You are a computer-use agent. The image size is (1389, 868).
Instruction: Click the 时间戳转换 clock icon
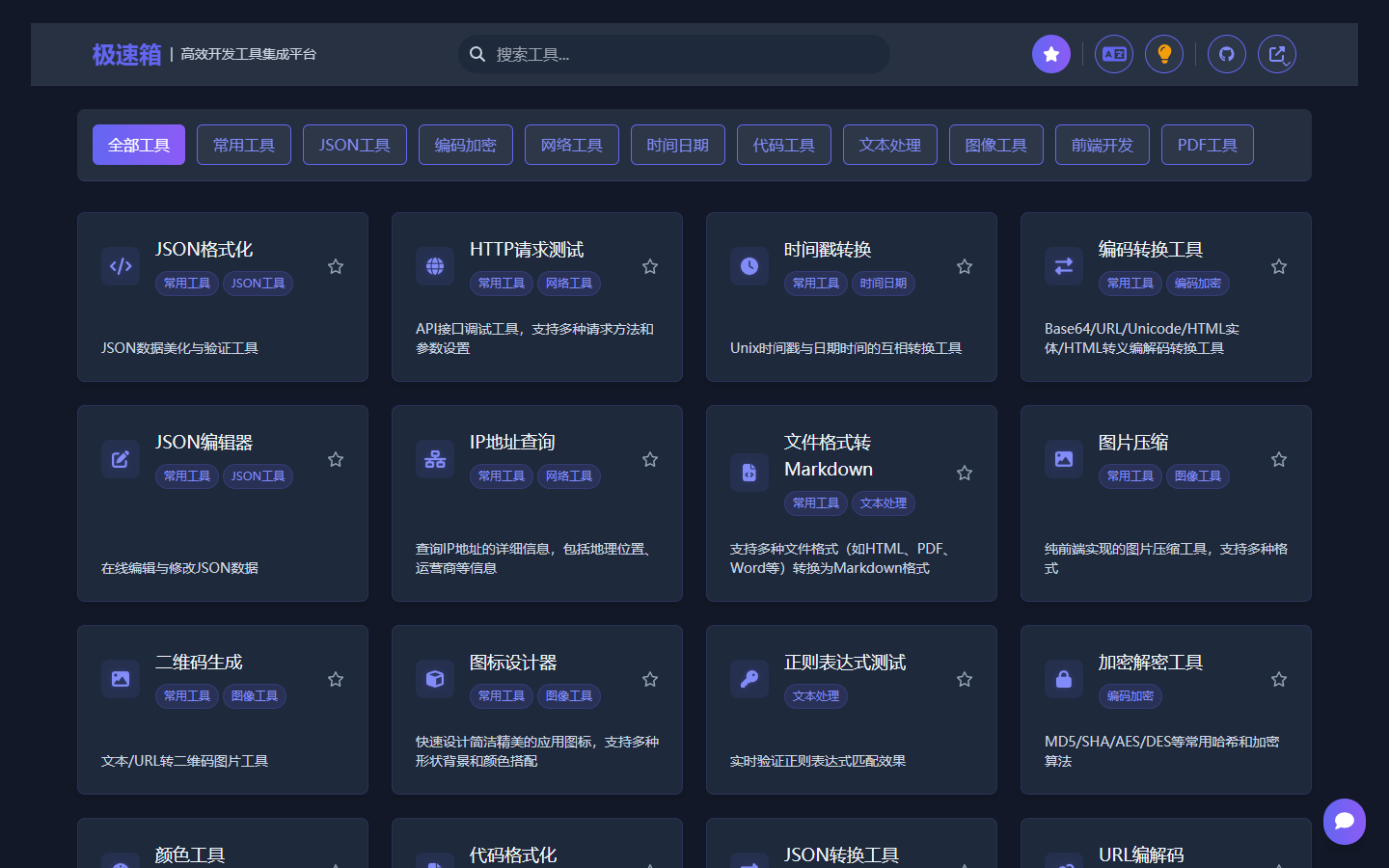tap(749, 266)
